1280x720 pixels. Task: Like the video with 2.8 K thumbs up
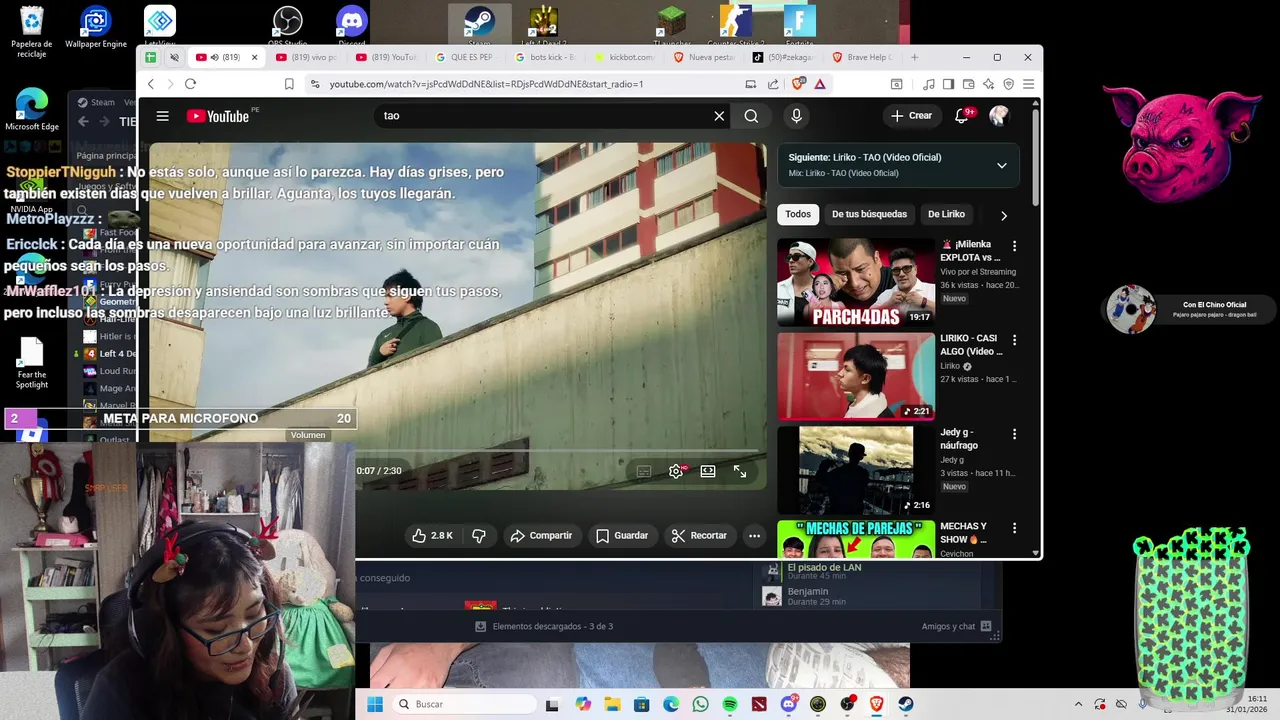433,536
